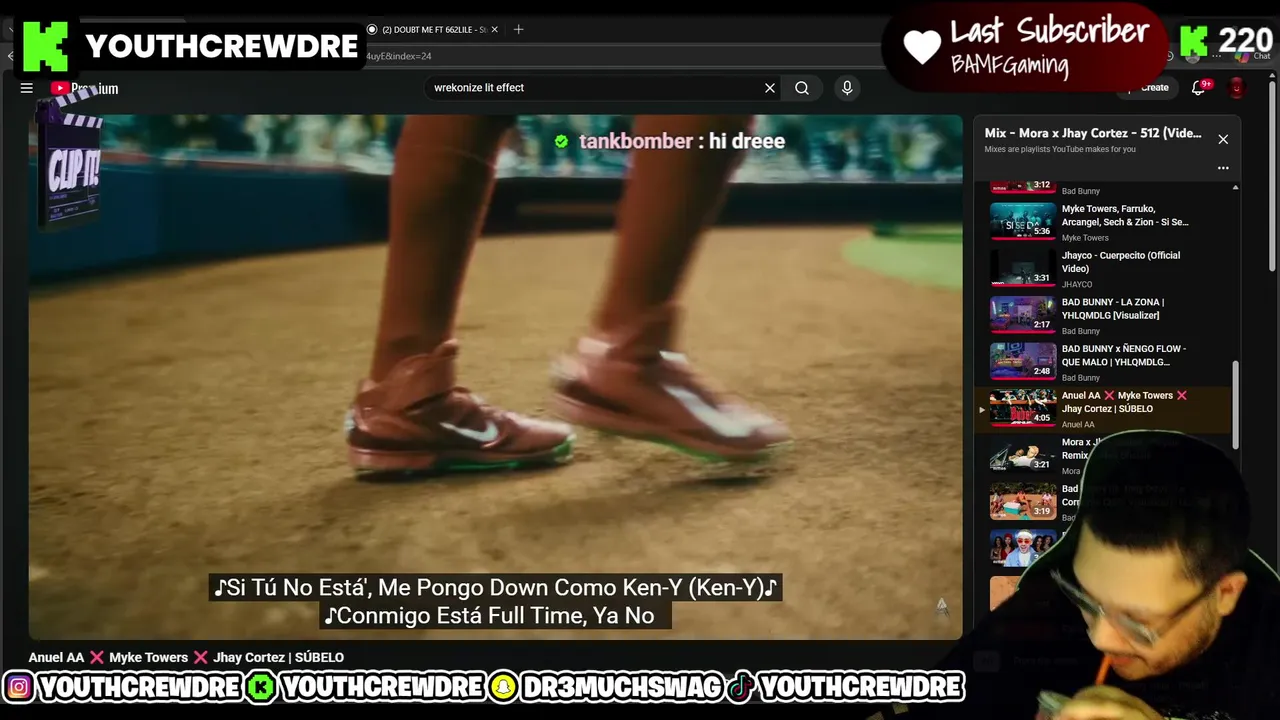The image size is (1280, 720).
Task: Close the Mix playlist panel
Action: coord(1223,139)
